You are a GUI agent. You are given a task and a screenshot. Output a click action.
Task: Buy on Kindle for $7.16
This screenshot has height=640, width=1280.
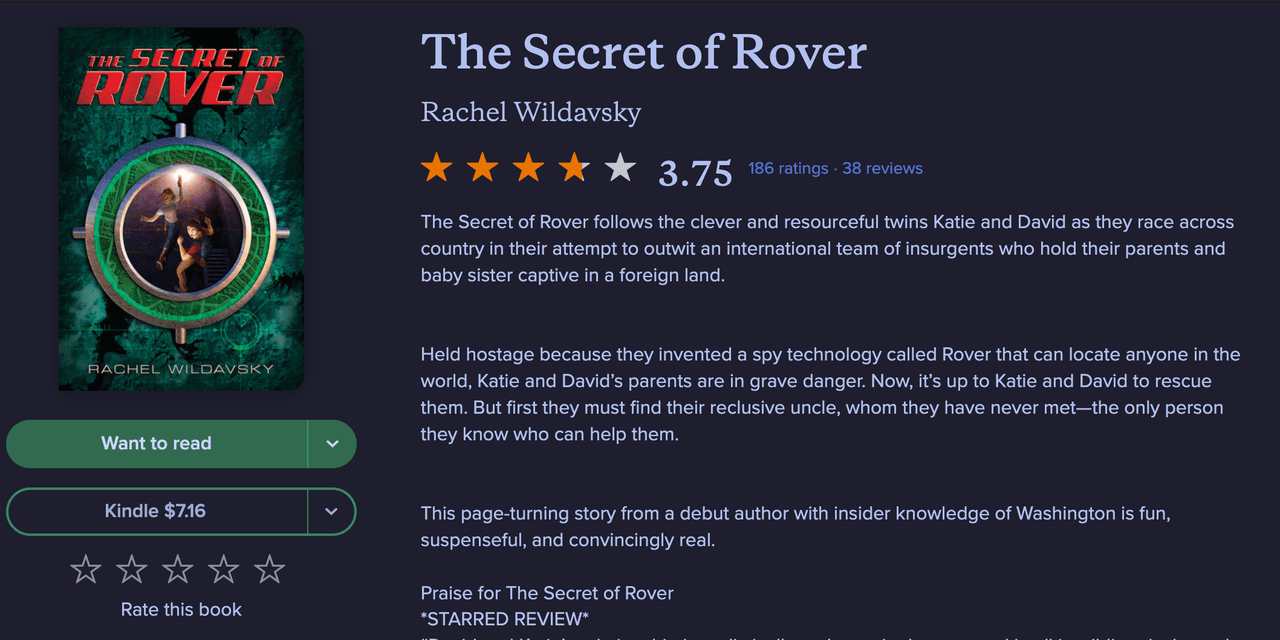[156, 512]
